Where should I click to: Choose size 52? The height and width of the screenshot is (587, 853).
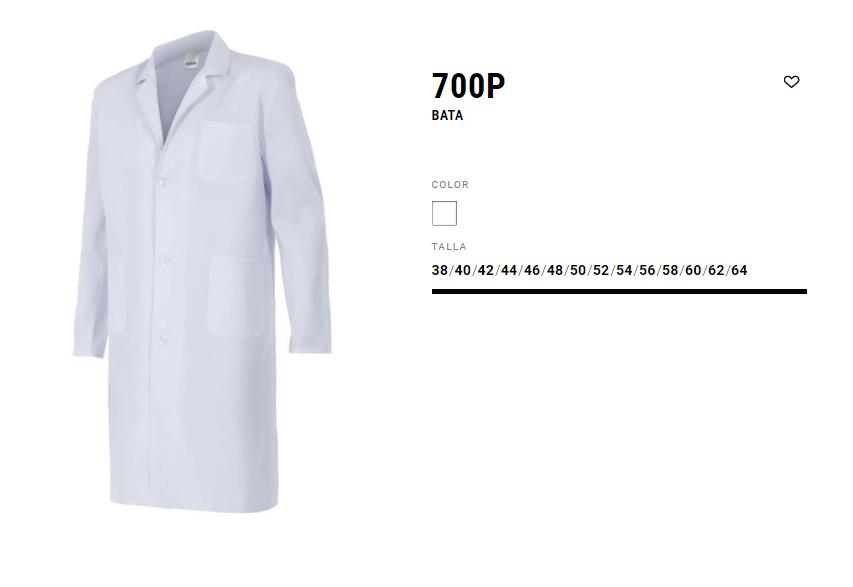click(601, 270)
